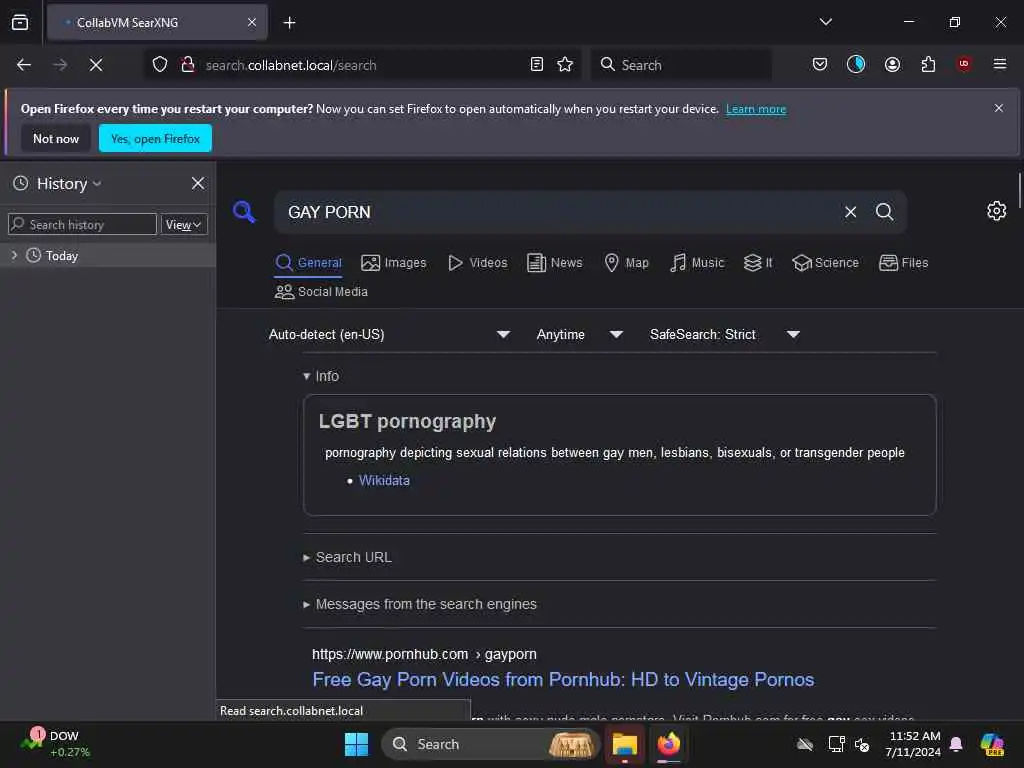
Task: Clear the SearXNG search query
Action: click(850, 212)
